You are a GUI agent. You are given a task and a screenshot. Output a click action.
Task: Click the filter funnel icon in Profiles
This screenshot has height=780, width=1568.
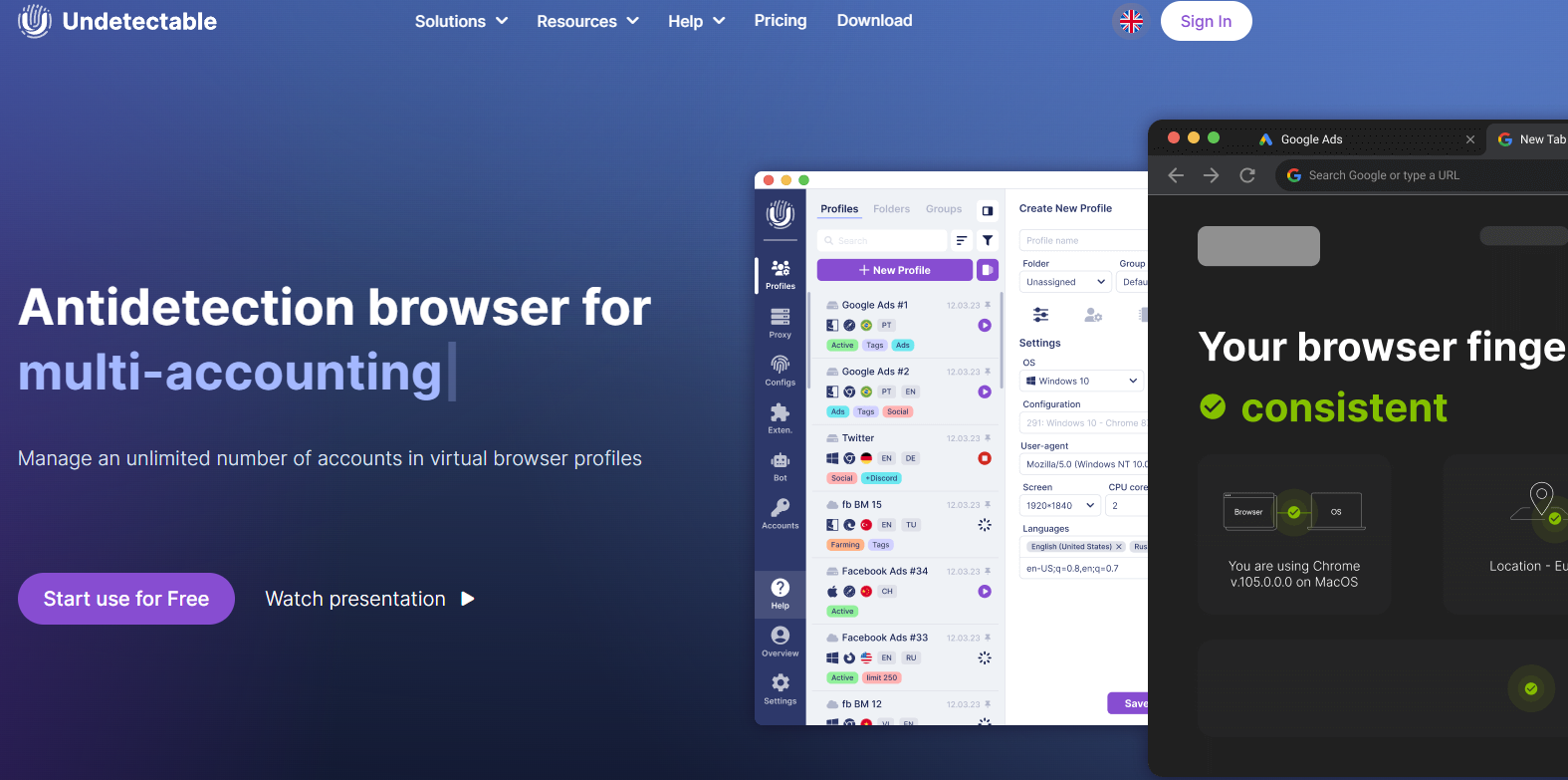coord(988,240)
